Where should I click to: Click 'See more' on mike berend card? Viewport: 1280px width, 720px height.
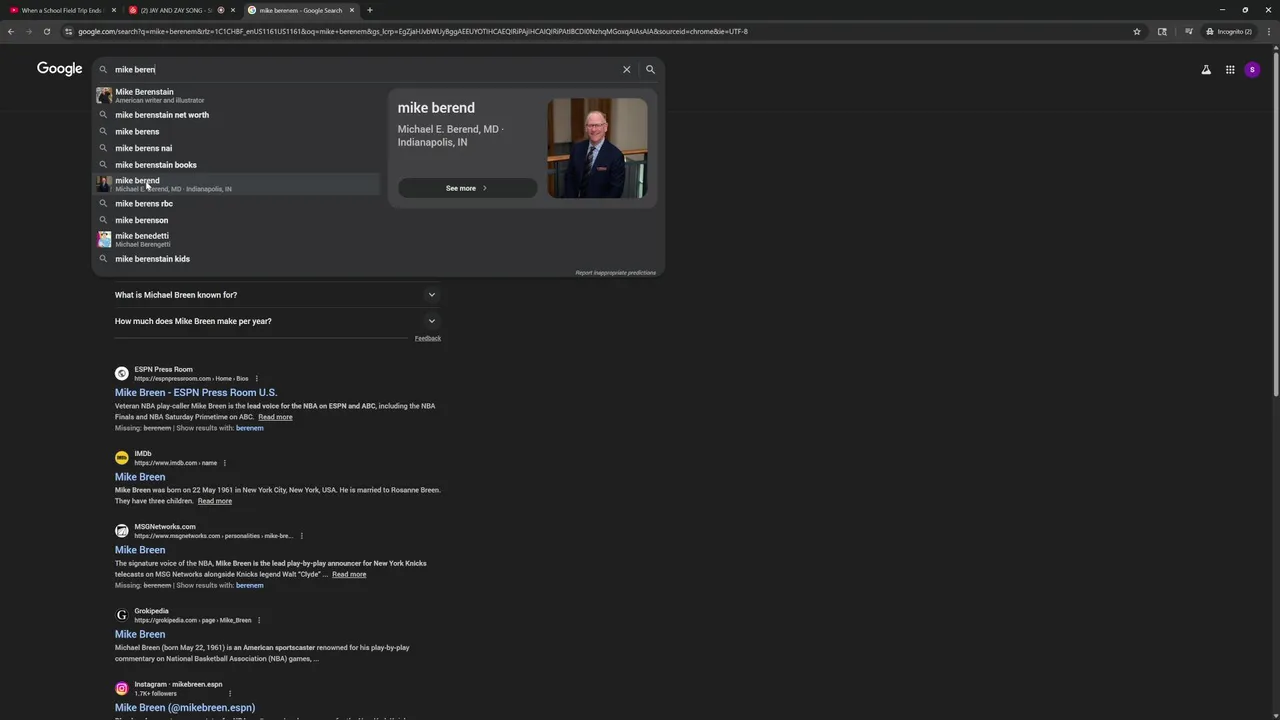(467, 188)
